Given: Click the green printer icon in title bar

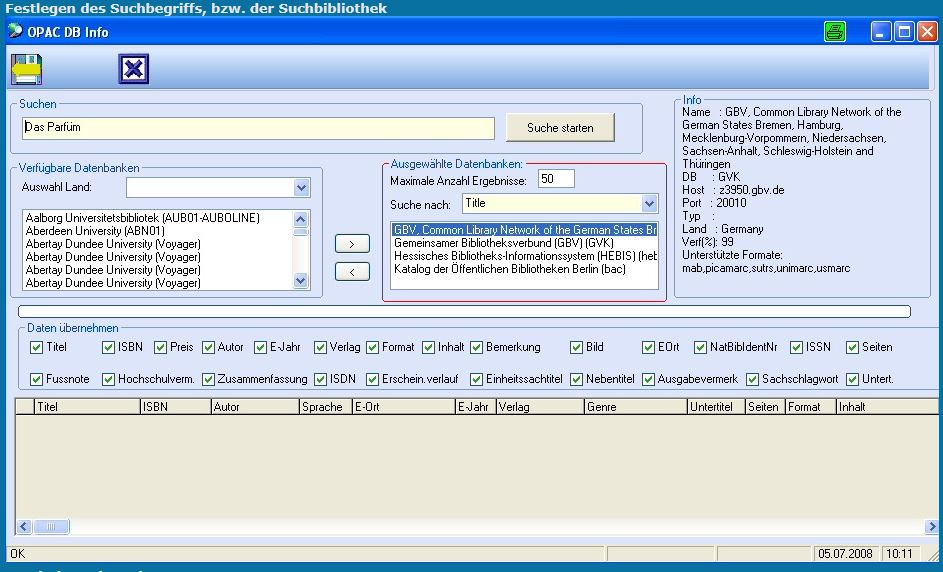Looking at the screenshot, I should click(x=835, y=32).
